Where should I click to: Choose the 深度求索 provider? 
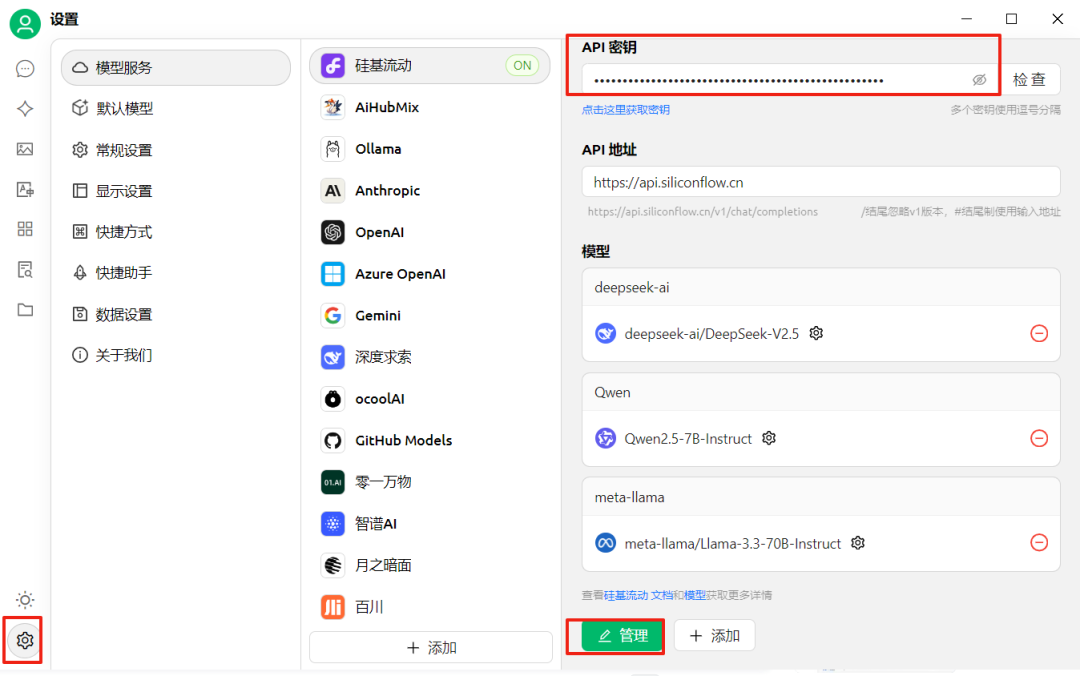pyautogui.click(x=430, y=357)
